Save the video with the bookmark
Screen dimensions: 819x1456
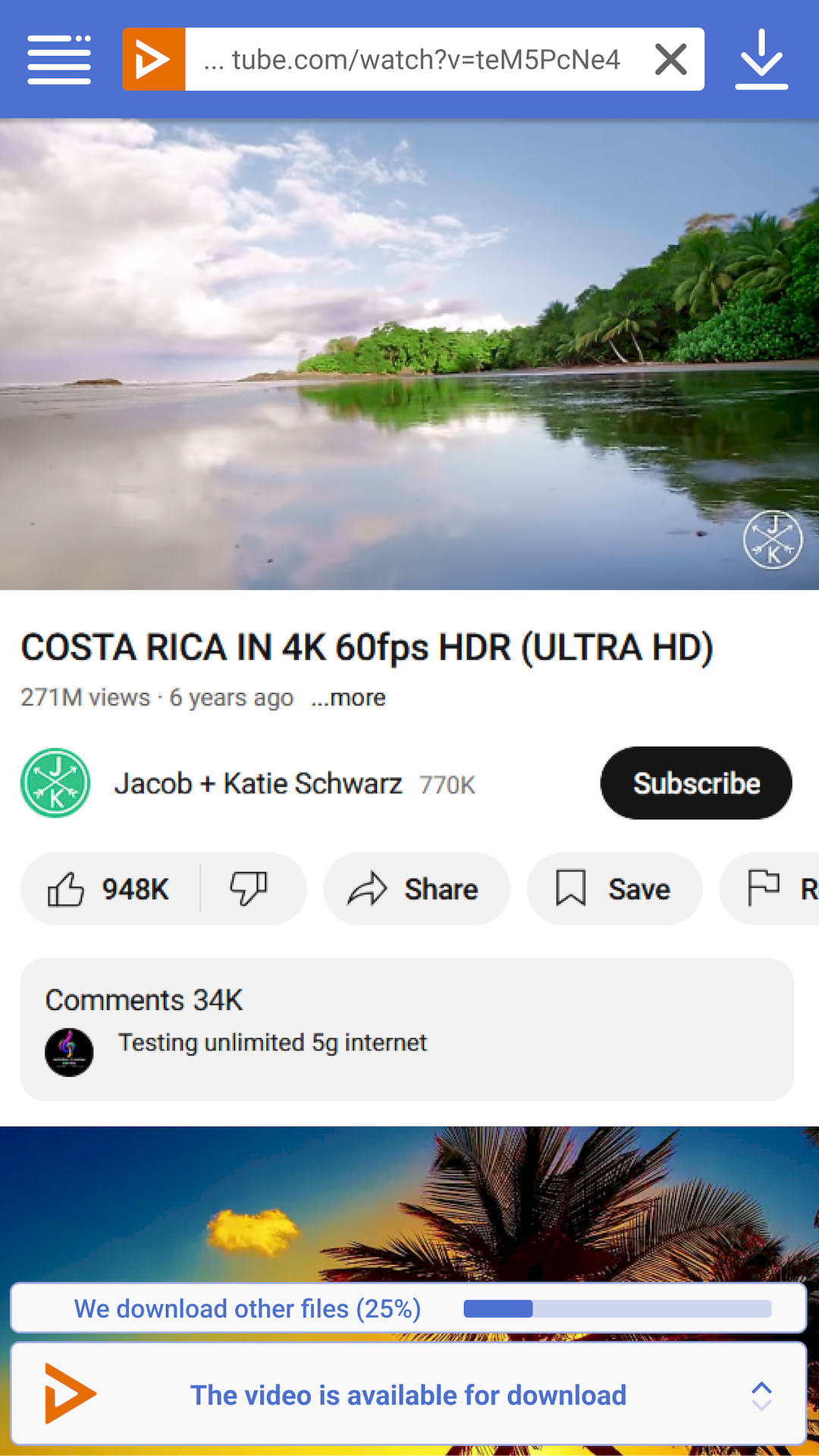tap(614, 889)
